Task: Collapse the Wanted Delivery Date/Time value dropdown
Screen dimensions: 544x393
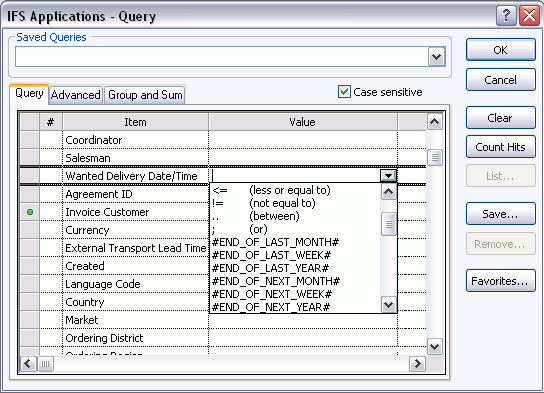Action: [x=388, y=176]
